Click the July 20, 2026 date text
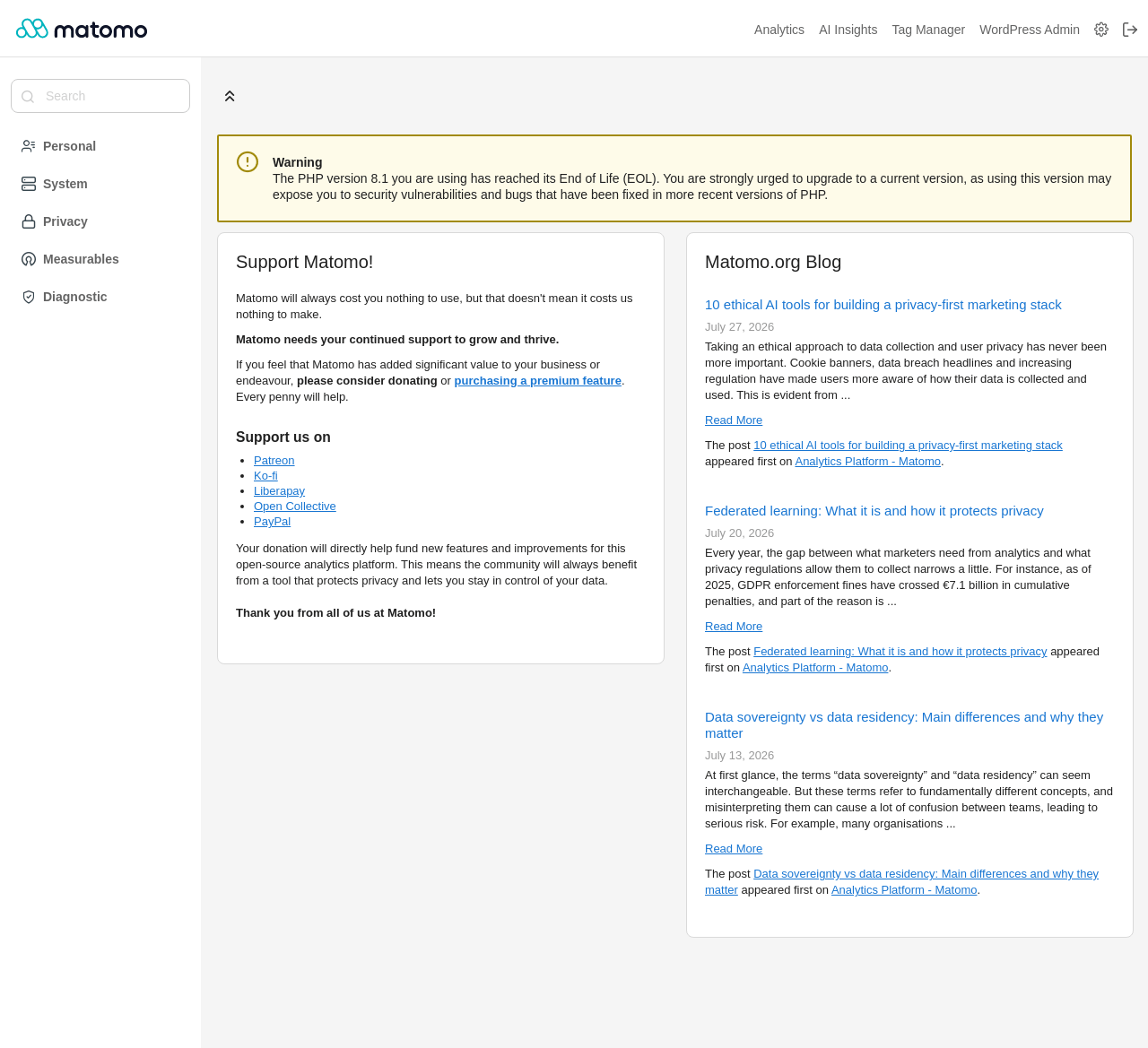1148x1048 pixels. click(x=739, y=533)
